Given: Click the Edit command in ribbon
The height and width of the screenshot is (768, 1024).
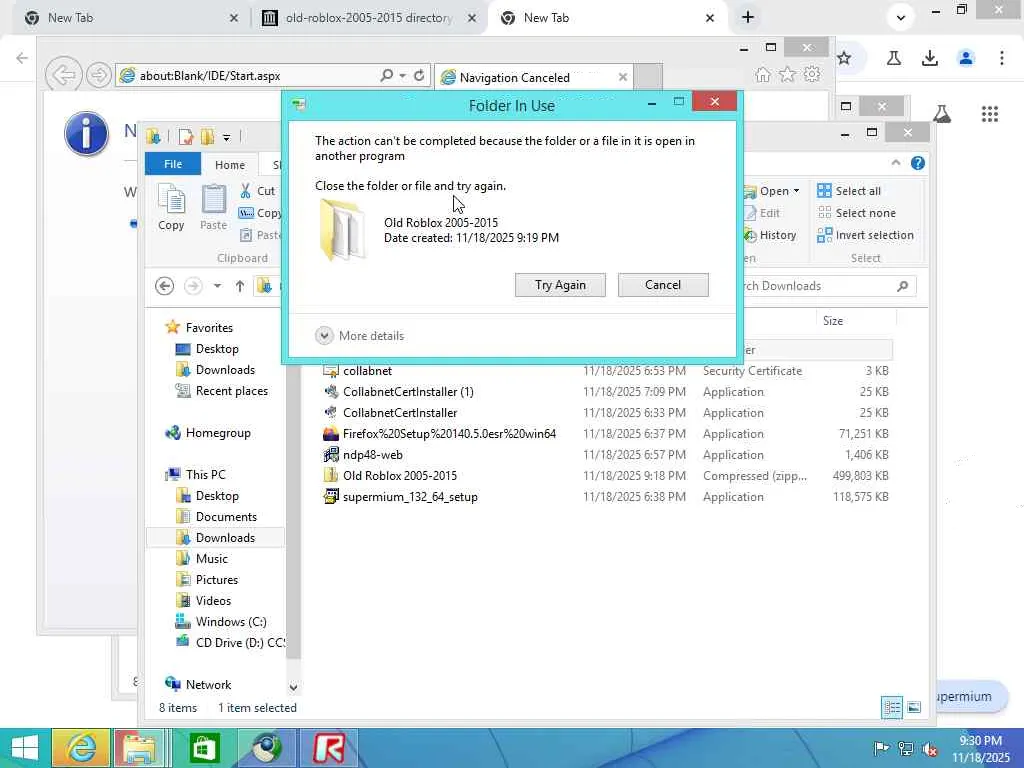Looking at the screenshot, I should (x=762, y=213).
